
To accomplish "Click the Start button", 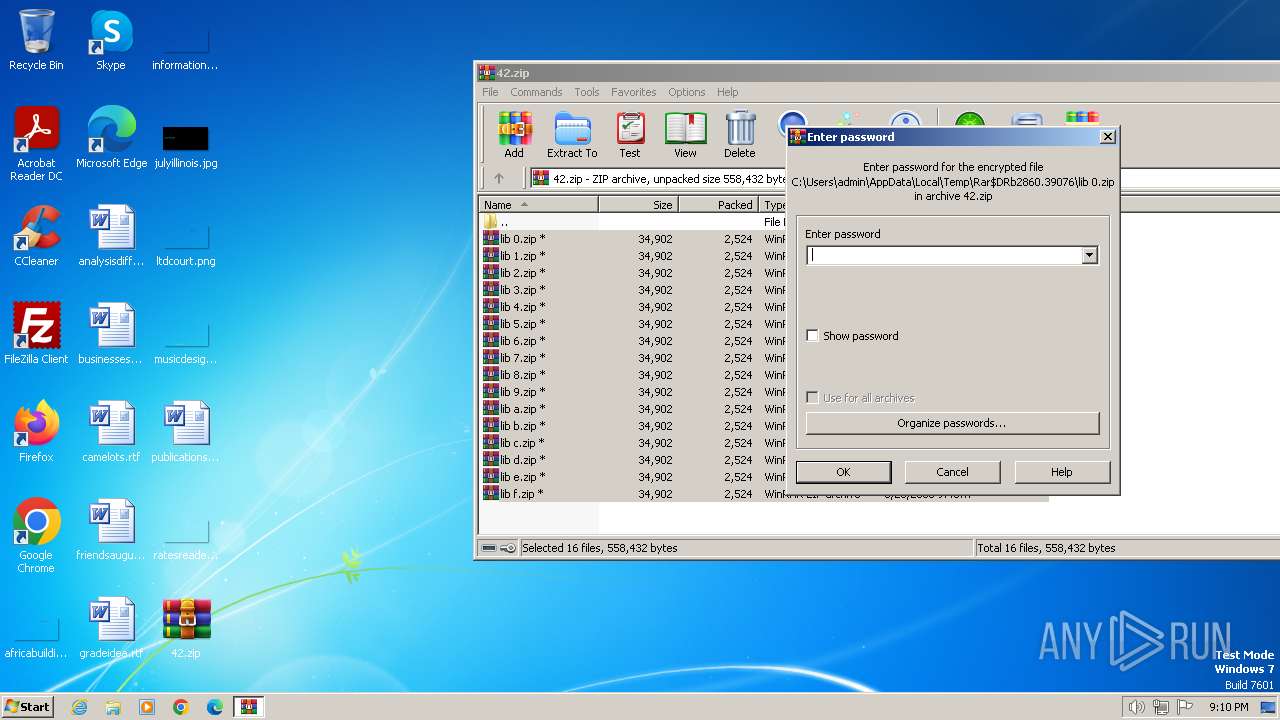I will (28, 707).
